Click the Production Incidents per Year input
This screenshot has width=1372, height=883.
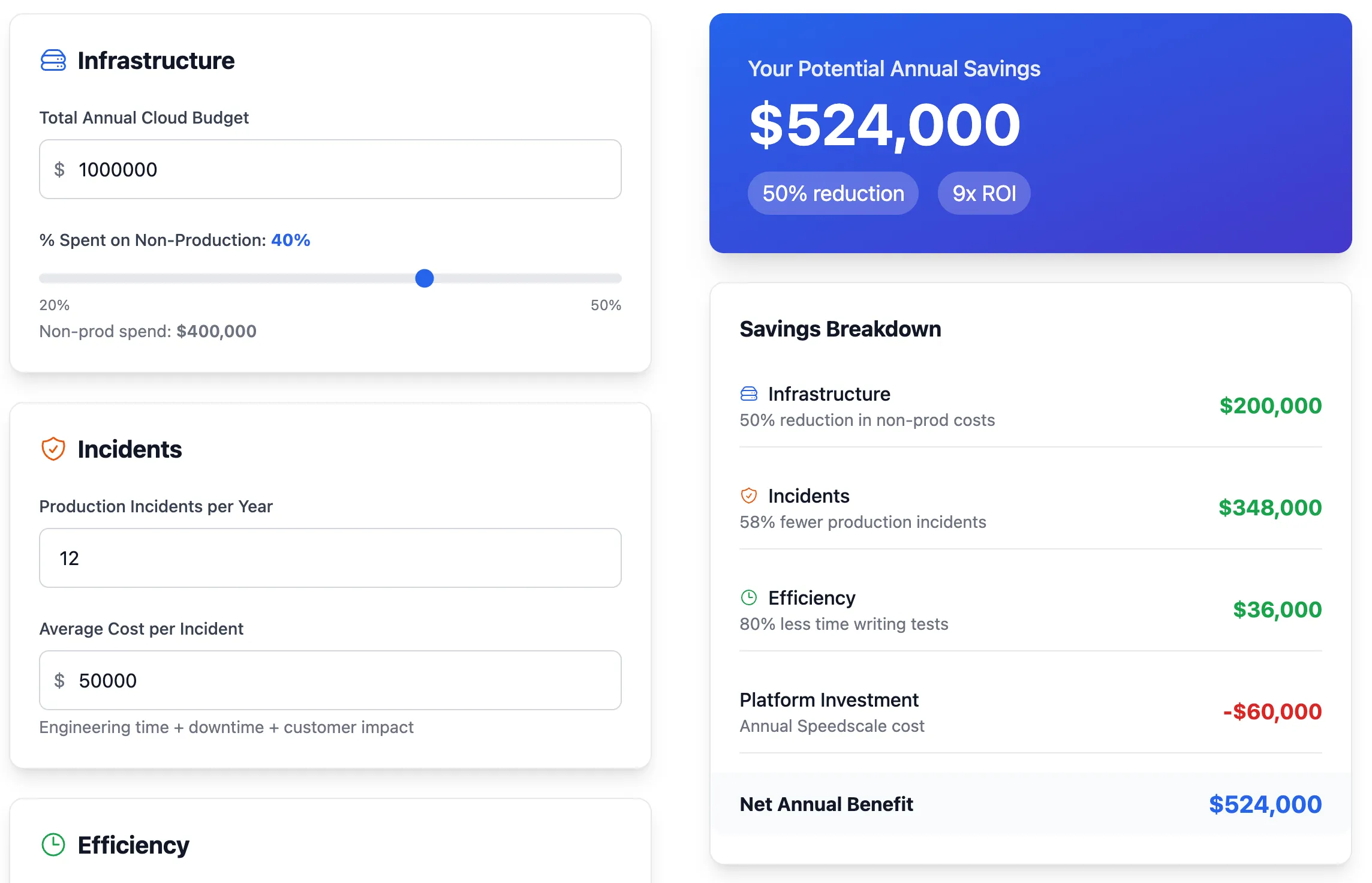click(330, 558)
